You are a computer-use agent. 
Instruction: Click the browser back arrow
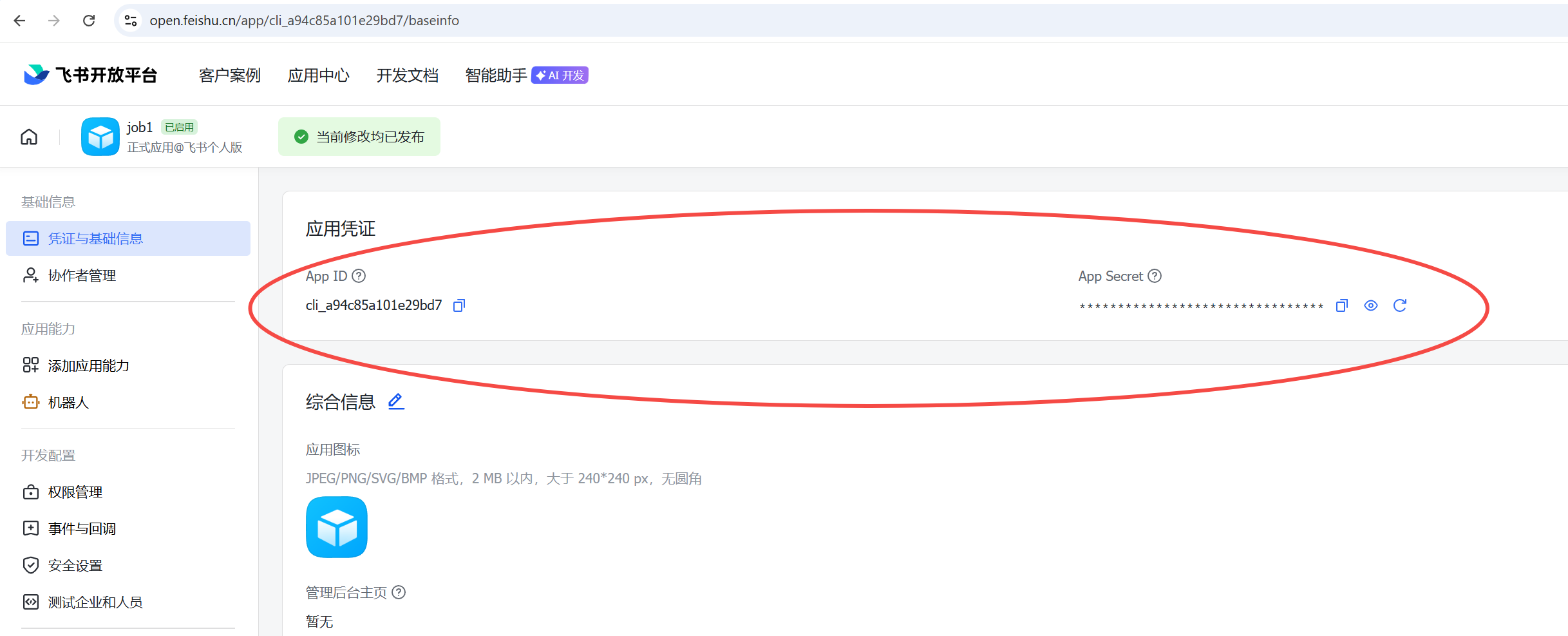click(x=20, y=21)
